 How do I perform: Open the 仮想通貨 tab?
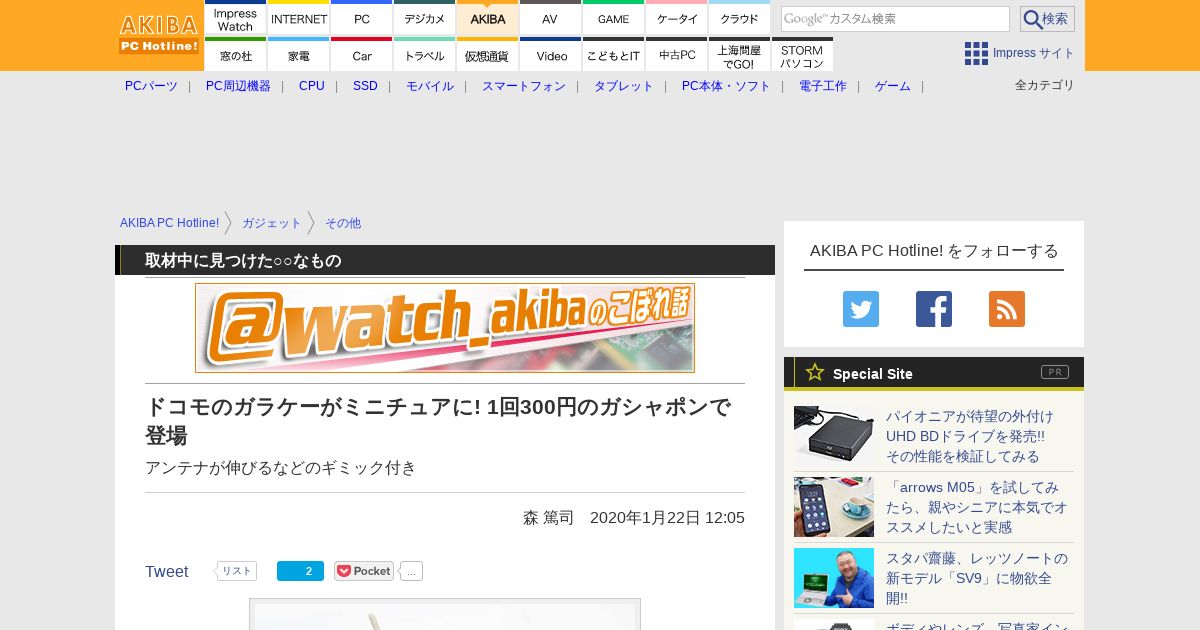tap(488, 55)
